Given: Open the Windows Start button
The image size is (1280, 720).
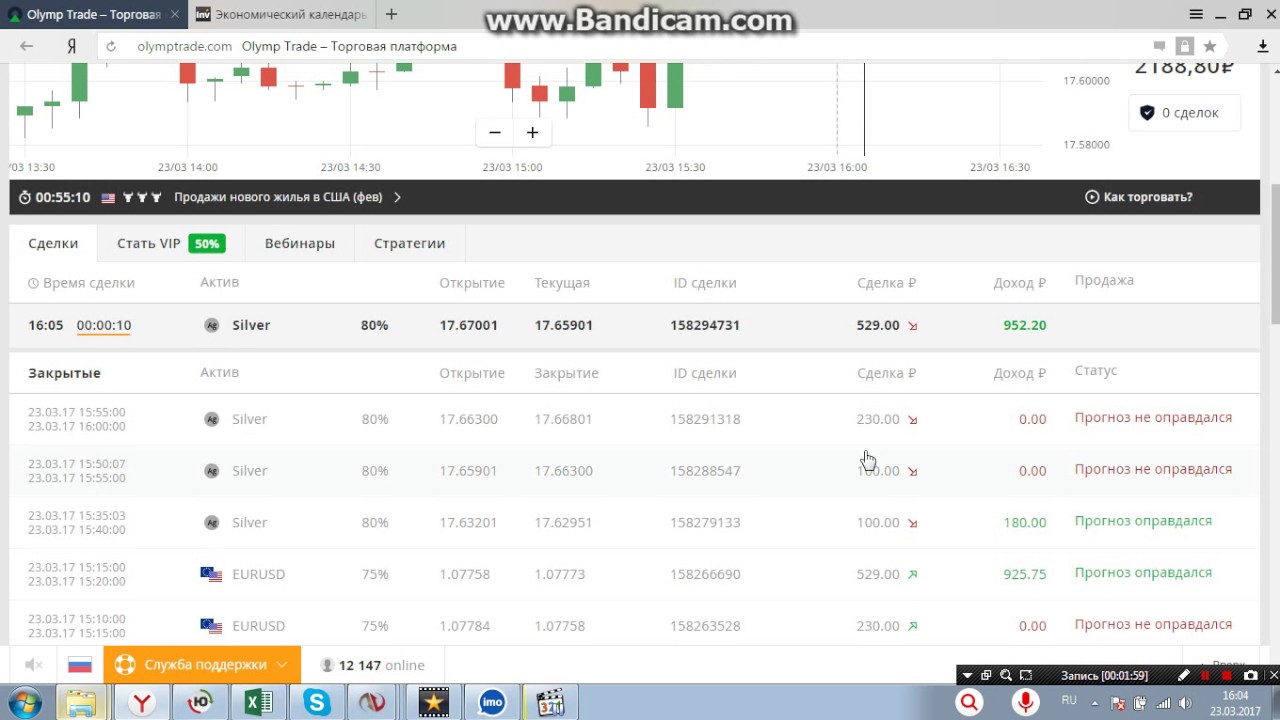Looking at the screenshot, I should 24,702.
